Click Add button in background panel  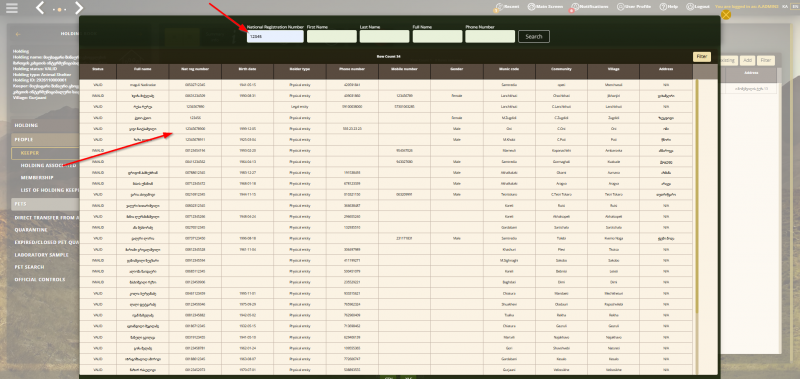(x=747, y=60)
